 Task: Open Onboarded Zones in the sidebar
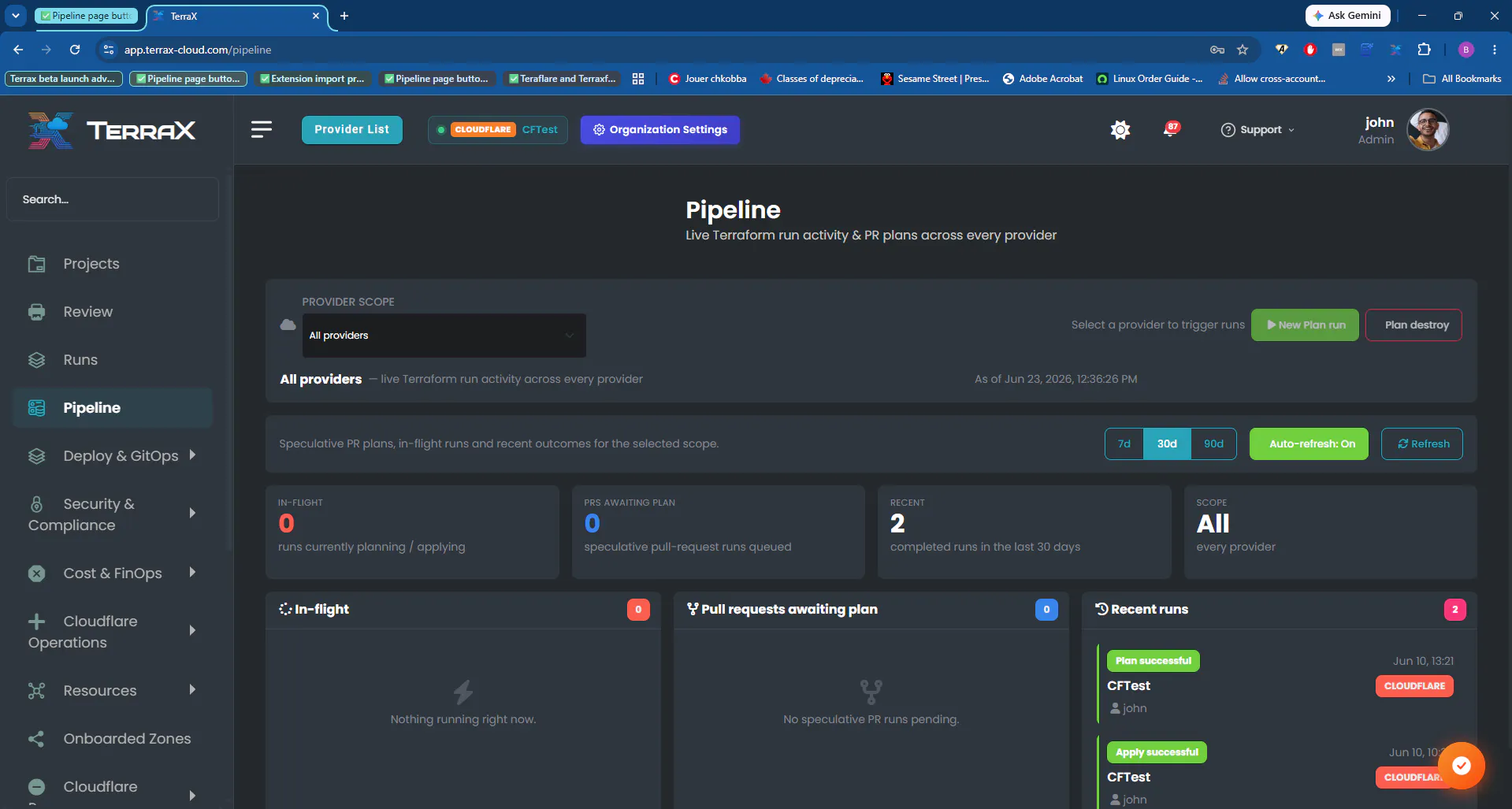(x=127, y=739)
